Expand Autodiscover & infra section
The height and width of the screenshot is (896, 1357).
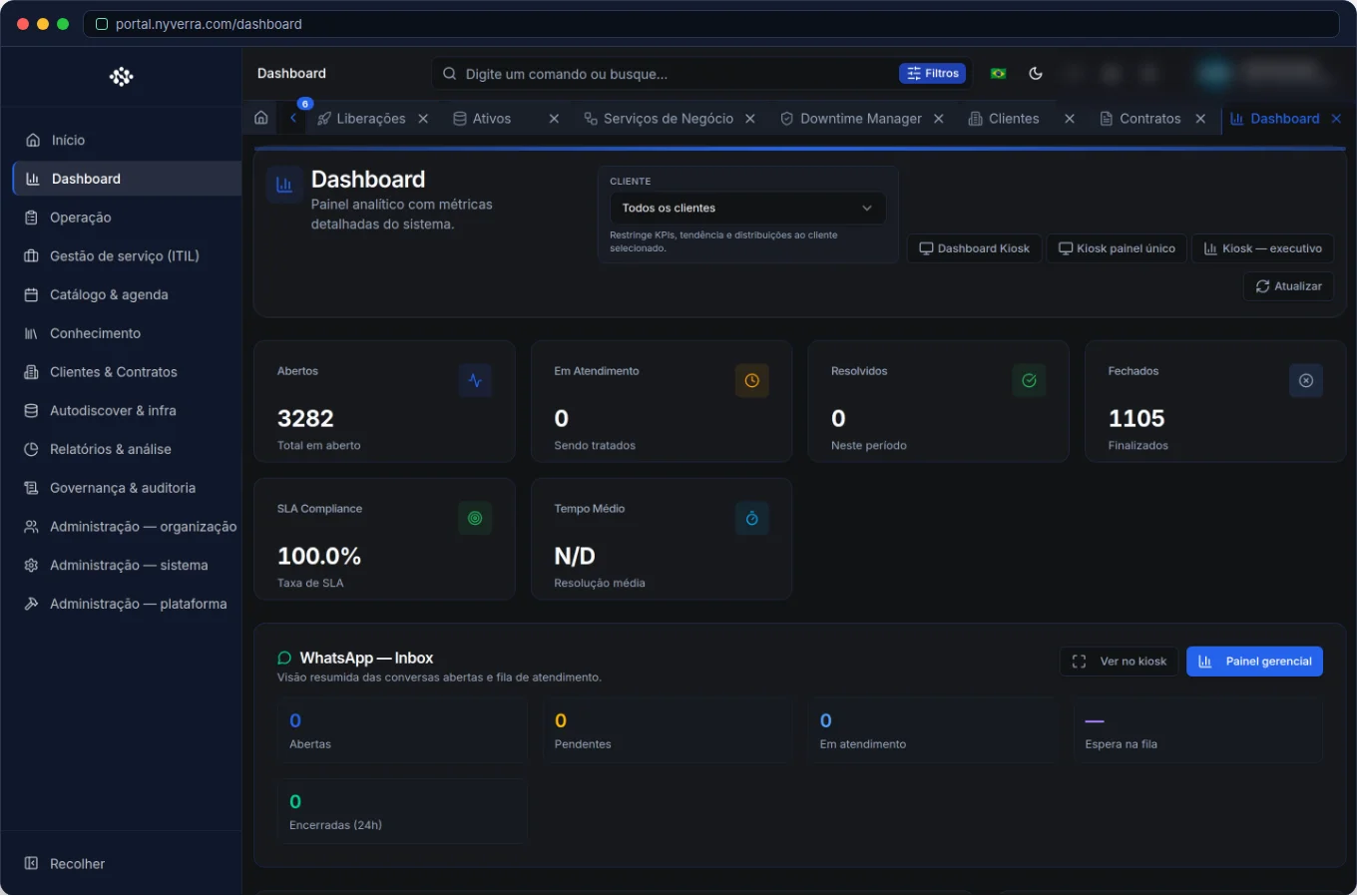127,411
